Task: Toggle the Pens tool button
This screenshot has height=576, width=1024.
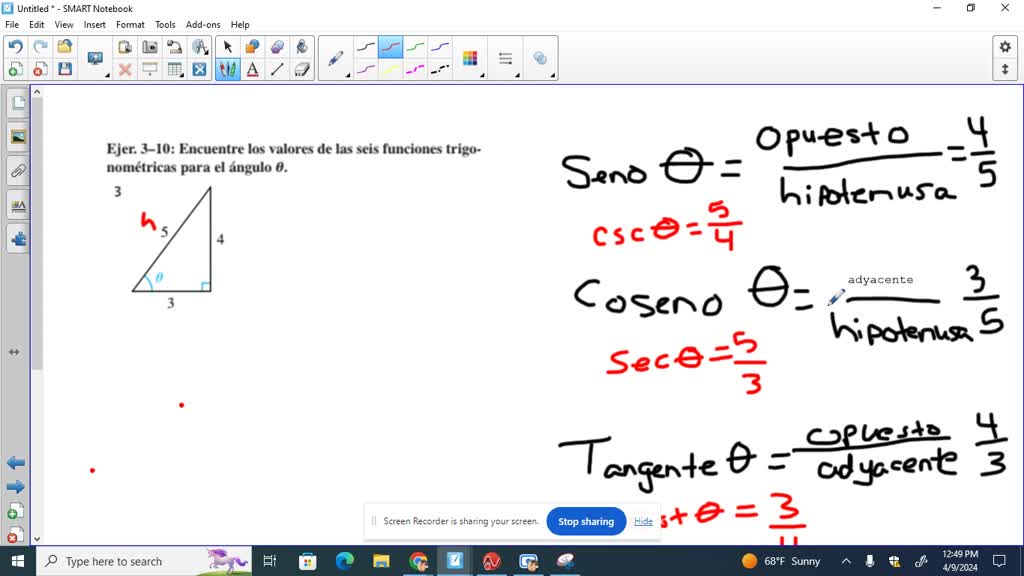Action: 228,69
